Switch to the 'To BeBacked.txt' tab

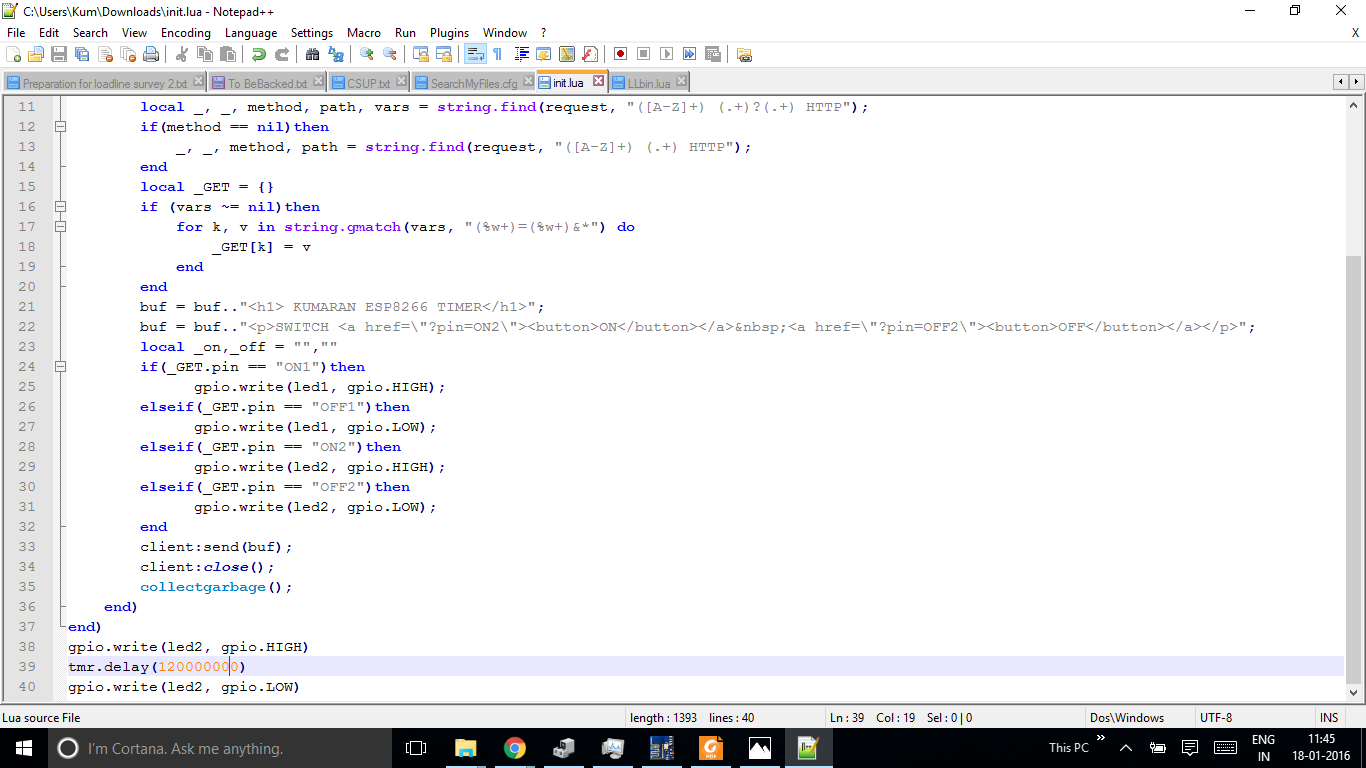pyautogui.click(x=267, y=83)
